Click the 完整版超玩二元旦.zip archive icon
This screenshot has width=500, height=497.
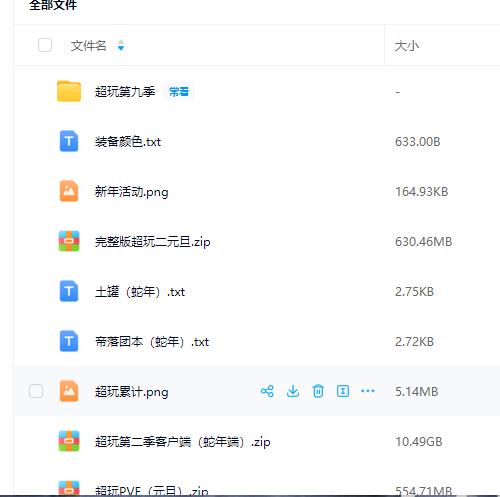point(69,241)
